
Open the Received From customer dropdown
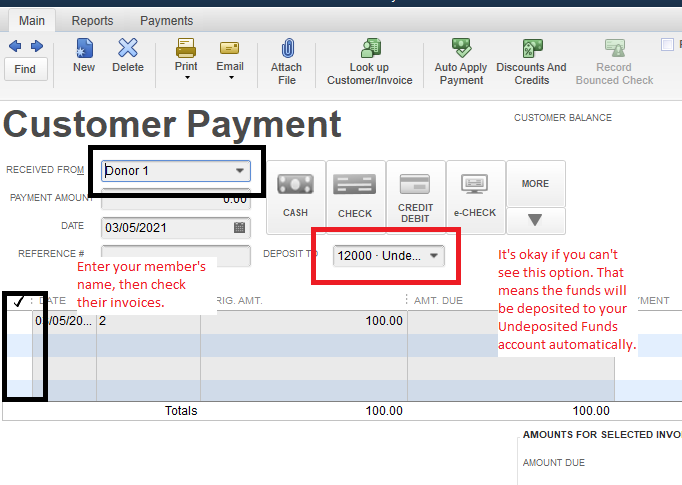click(240, 171)
